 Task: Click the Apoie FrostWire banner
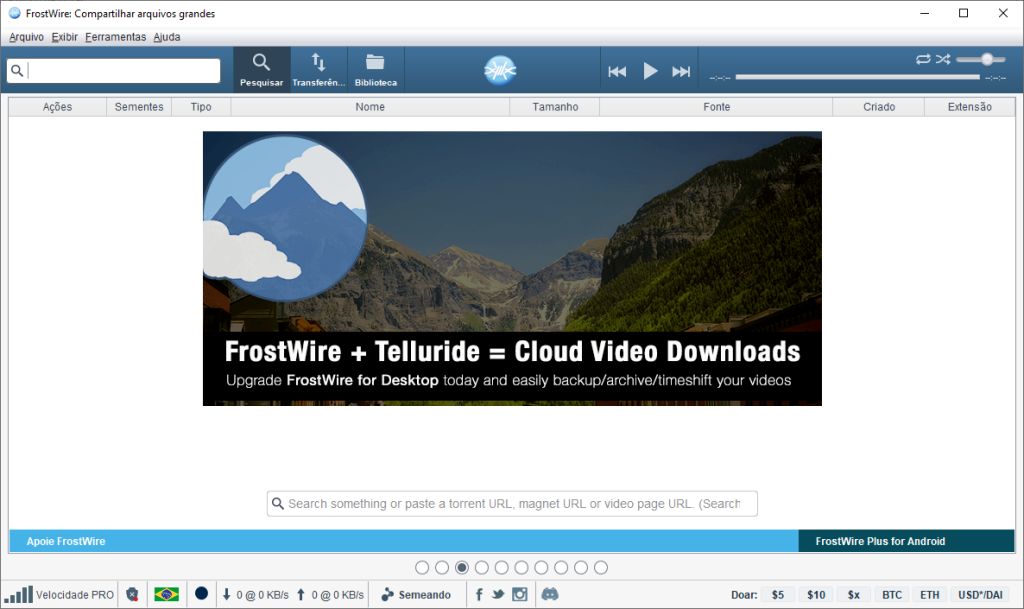click(65, 541)
